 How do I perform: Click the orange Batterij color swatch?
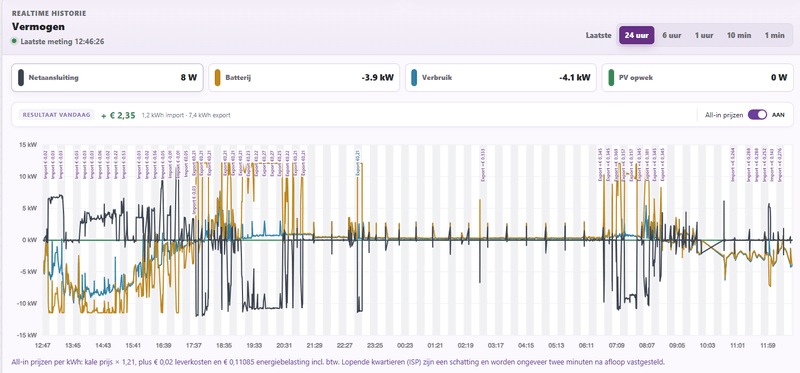pos(218,78)
